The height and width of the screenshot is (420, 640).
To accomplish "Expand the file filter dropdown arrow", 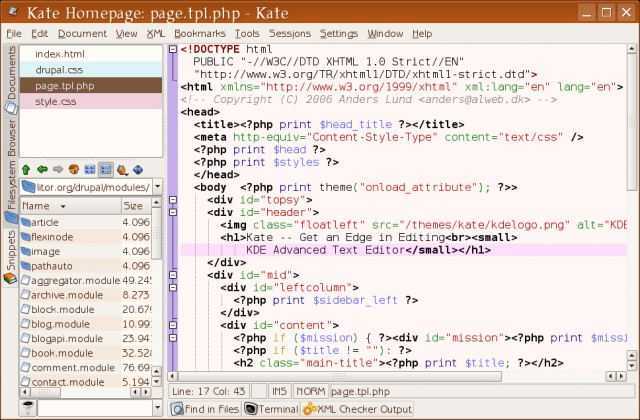I will coord(158,407).
